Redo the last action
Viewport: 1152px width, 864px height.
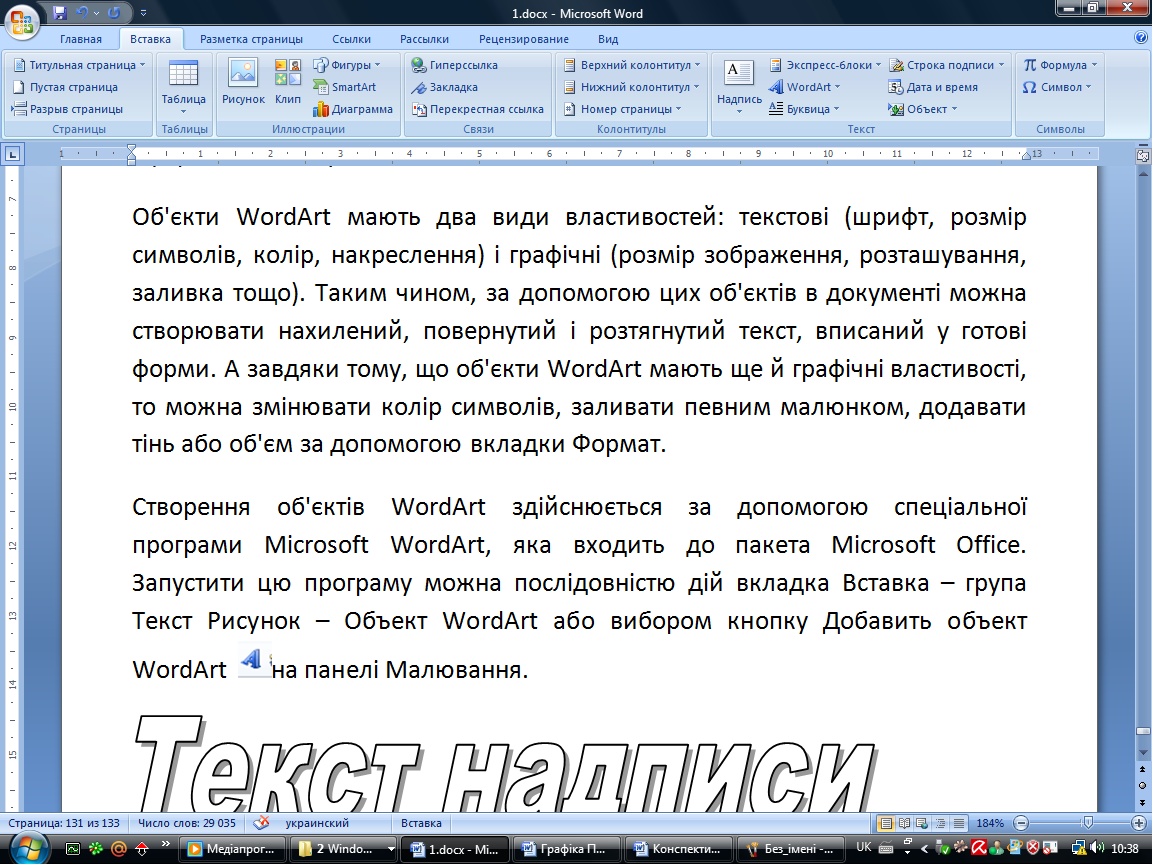pyautogui.click(x=114, y=12)
